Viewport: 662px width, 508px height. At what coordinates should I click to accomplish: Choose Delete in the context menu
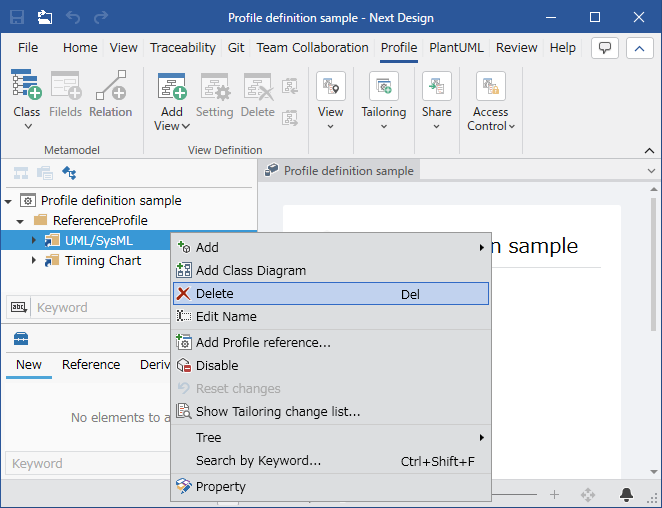pyautogui.click(x=331, y=293)
